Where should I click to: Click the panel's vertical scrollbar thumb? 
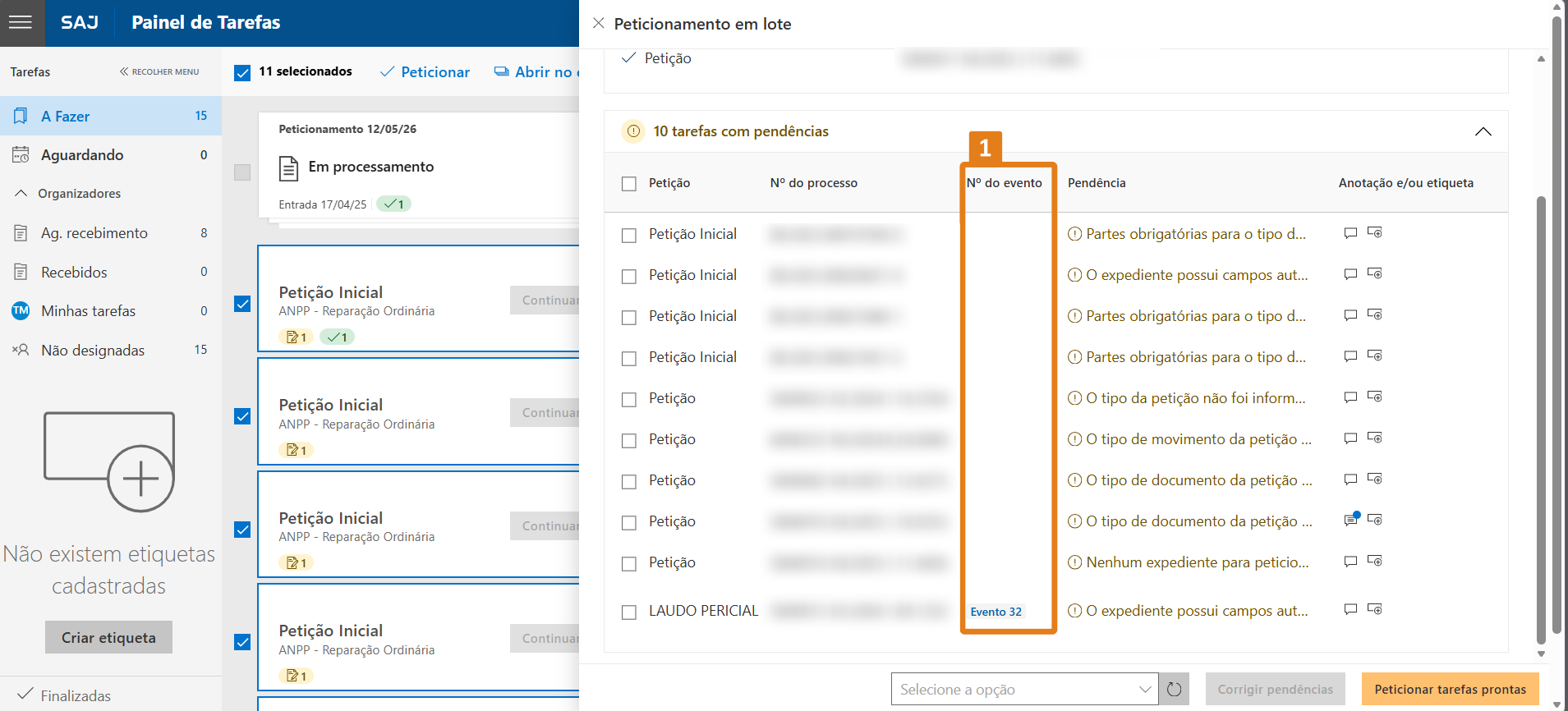pyautogui.click(x=1541, y=419)
